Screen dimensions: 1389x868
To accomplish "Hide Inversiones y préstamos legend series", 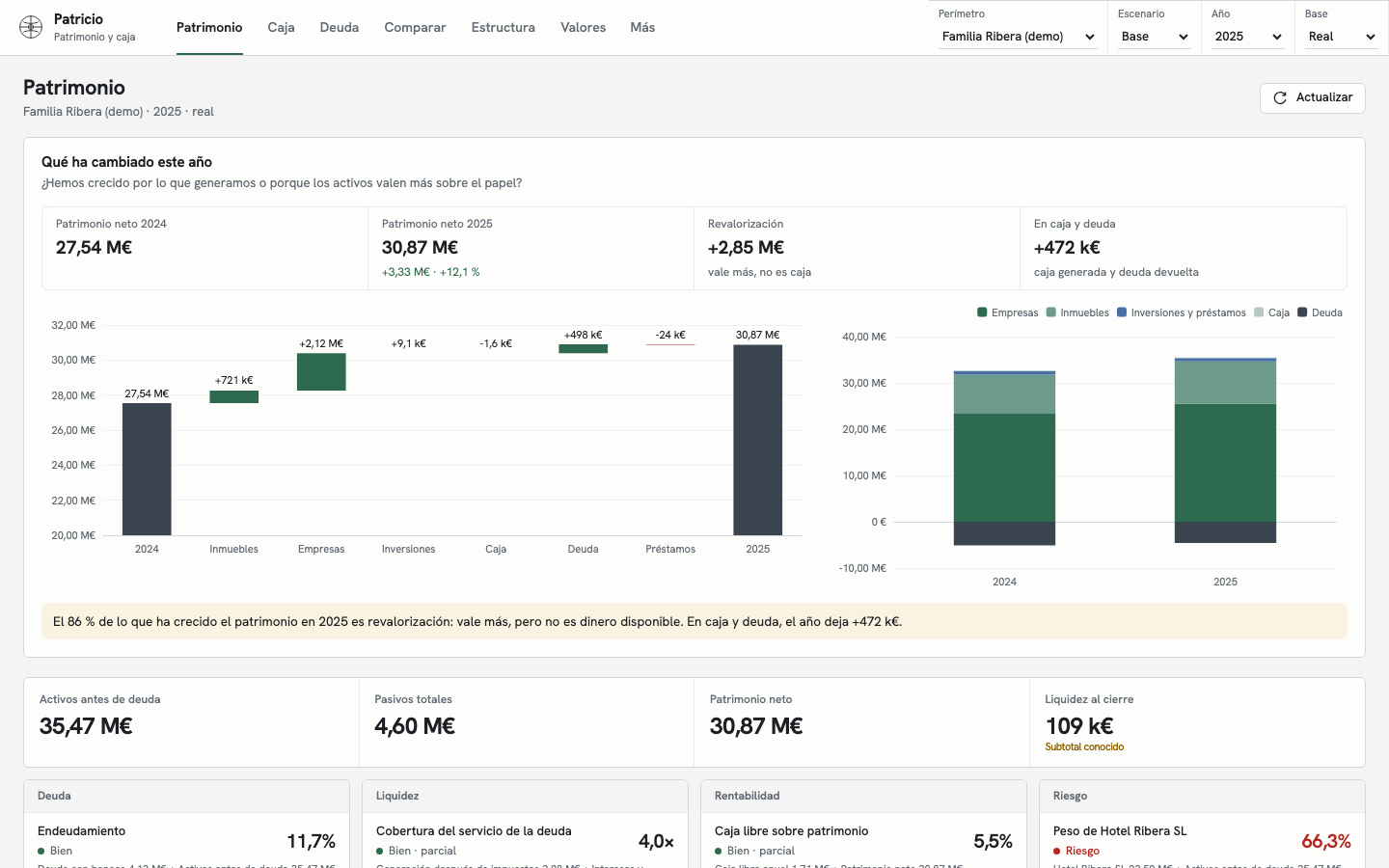I will [x=1181, y=312].
